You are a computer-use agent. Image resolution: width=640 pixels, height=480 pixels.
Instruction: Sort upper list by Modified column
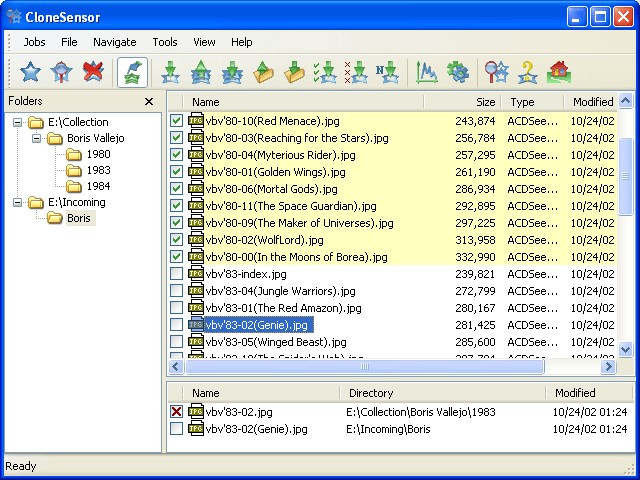591,102
